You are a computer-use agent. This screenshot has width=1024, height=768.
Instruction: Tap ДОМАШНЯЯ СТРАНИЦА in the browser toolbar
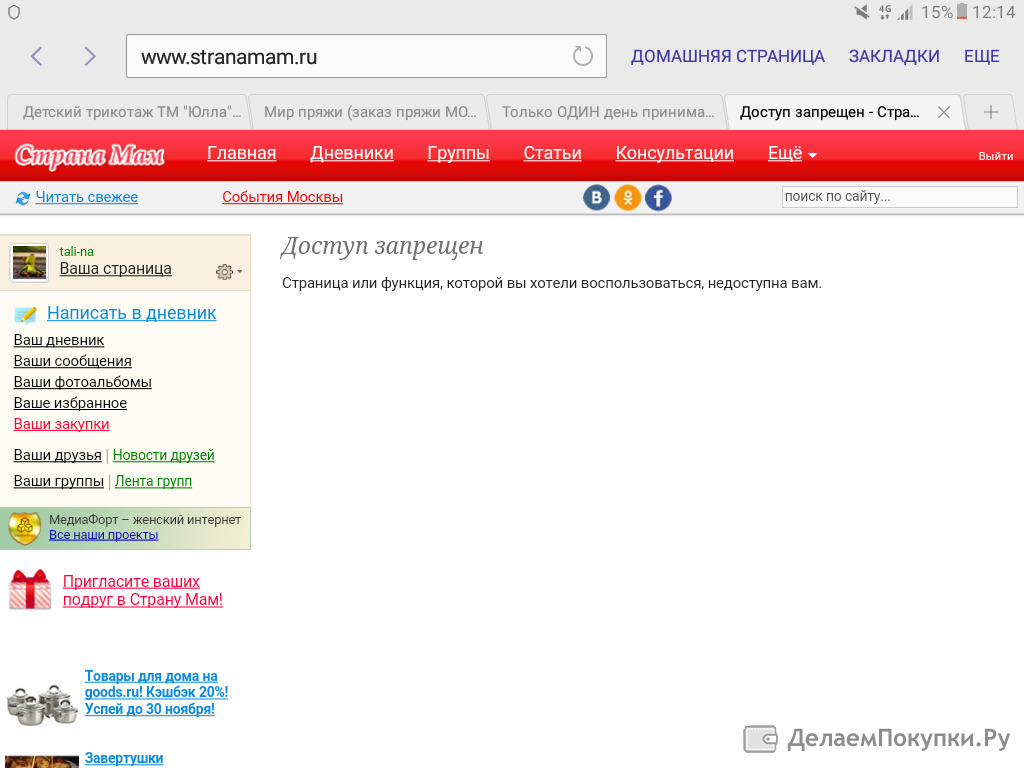click(728, 56)
